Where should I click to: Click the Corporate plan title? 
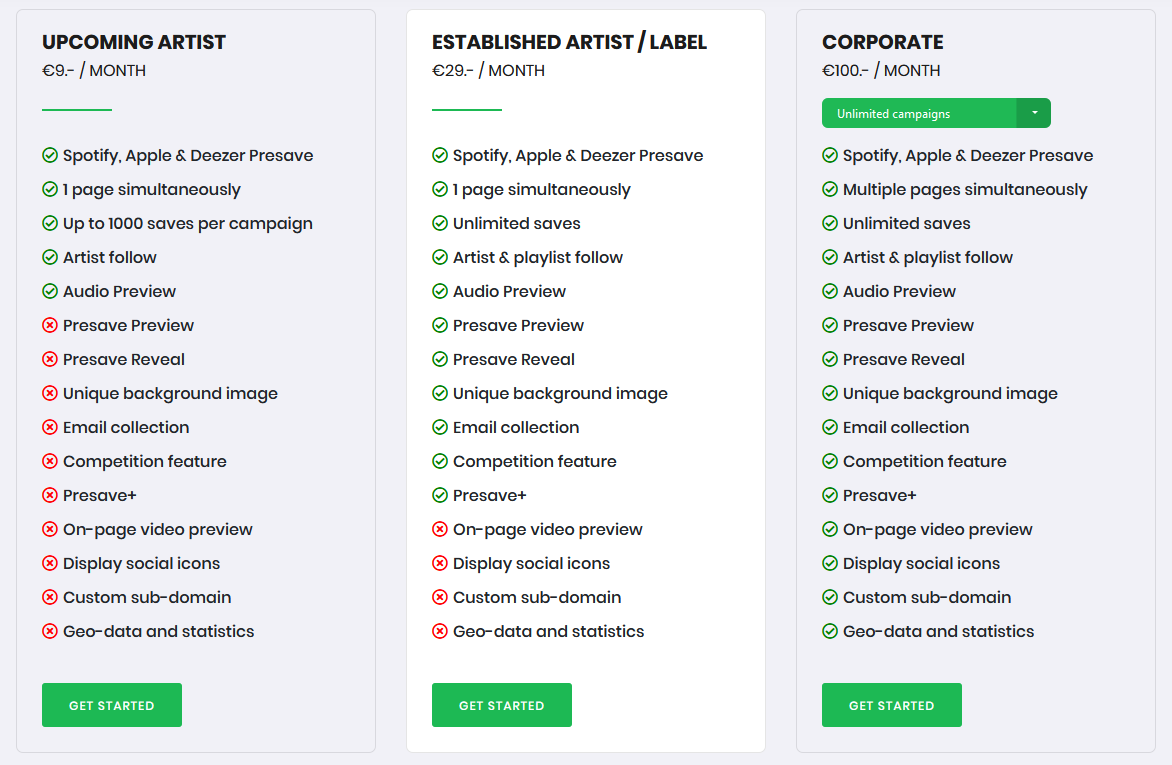[x=883, y=42]
